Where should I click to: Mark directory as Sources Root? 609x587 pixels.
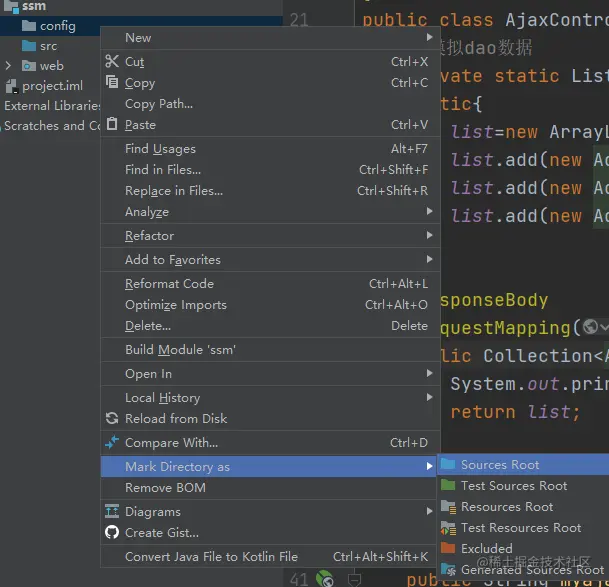523,464
